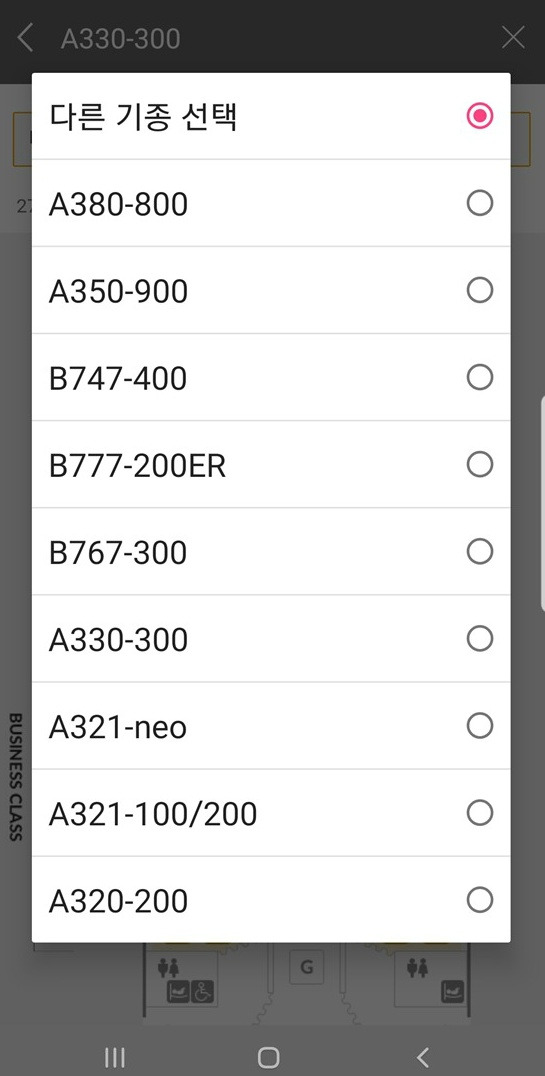Select the A350-900 radio button
Image resolution: width=545 pixels, height=1076 pixels.
point(480,290)
